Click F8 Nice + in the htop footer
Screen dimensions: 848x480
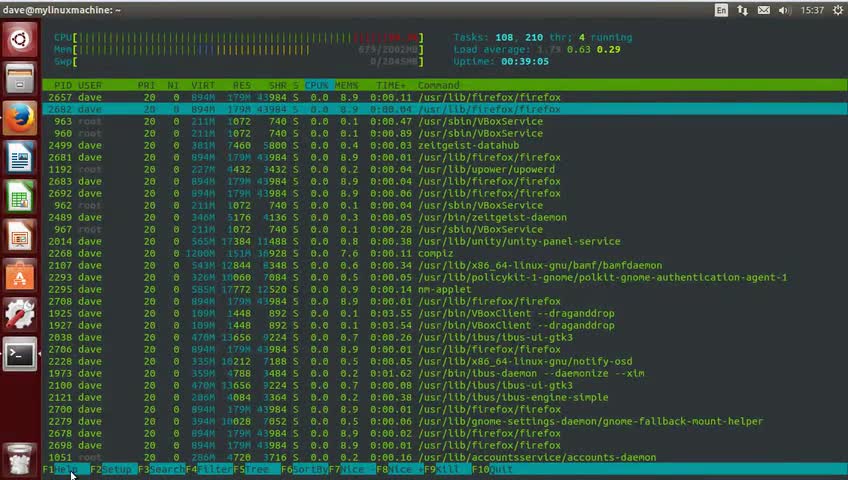click(400, 469)
